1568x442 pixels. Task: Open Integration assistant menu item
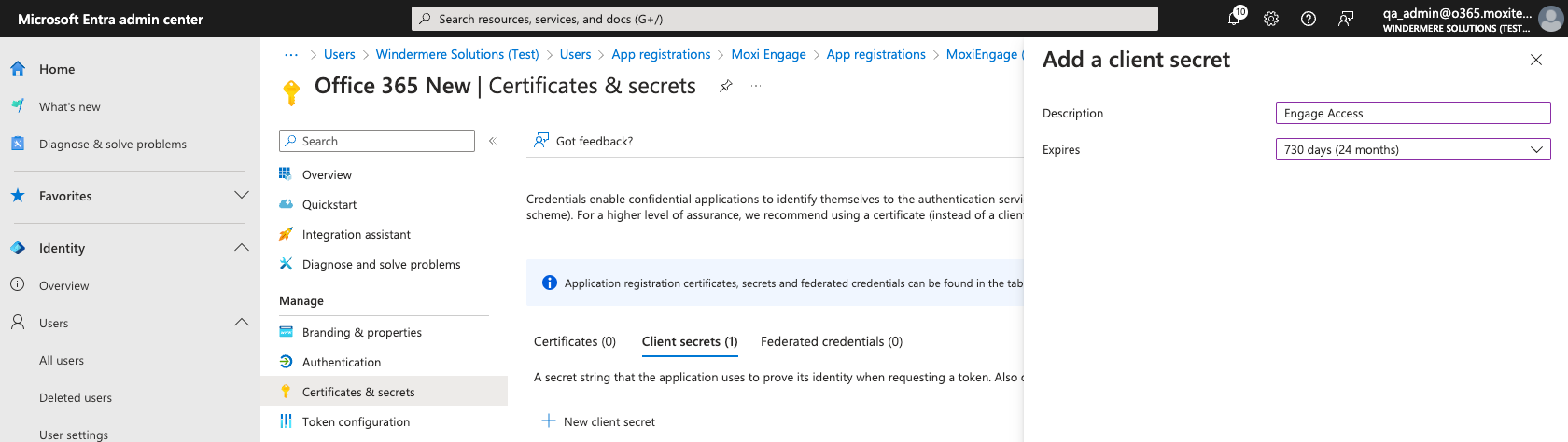(x=357, y=234)
